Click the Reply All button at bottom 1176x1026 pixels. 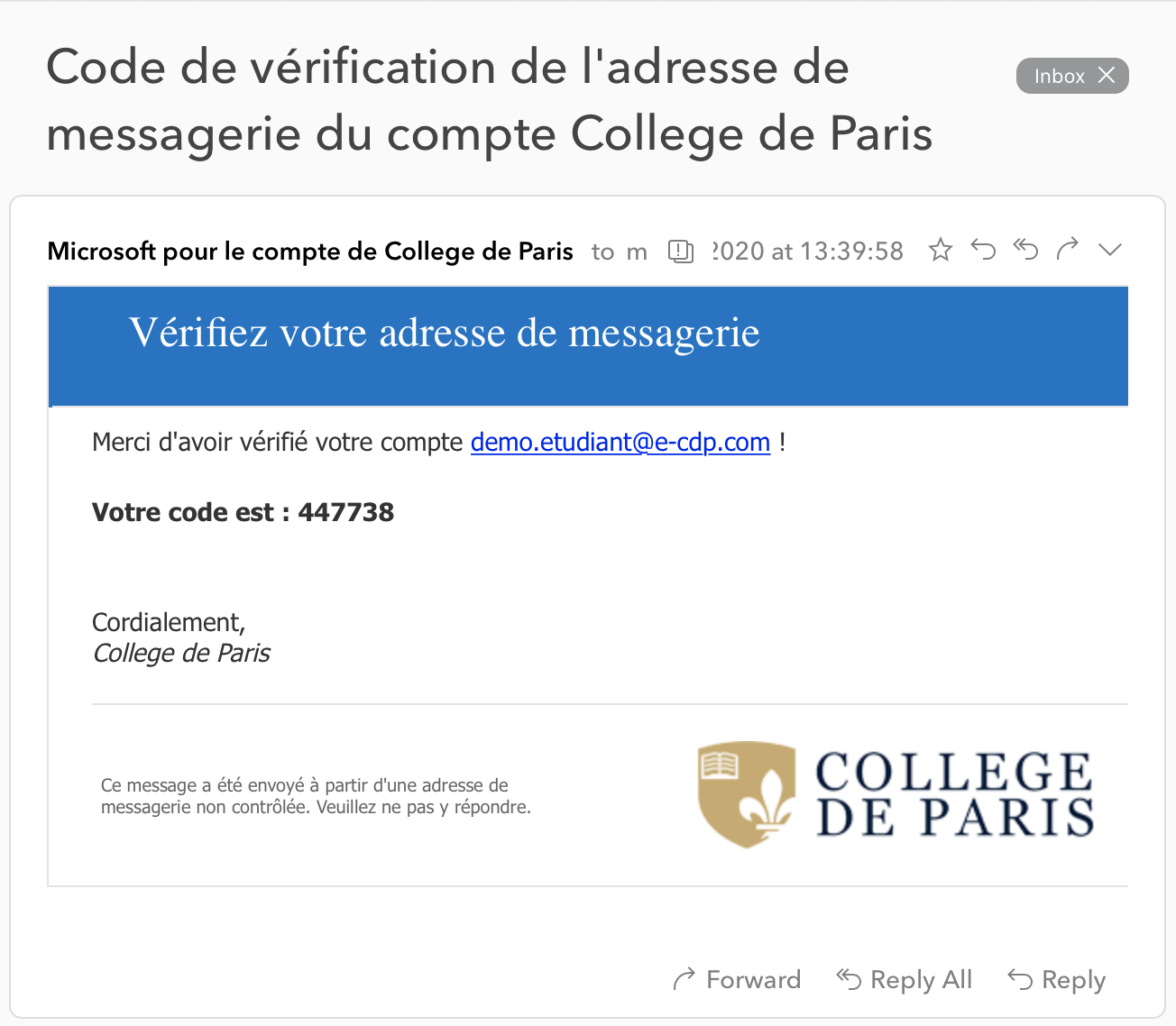point(905,979)
